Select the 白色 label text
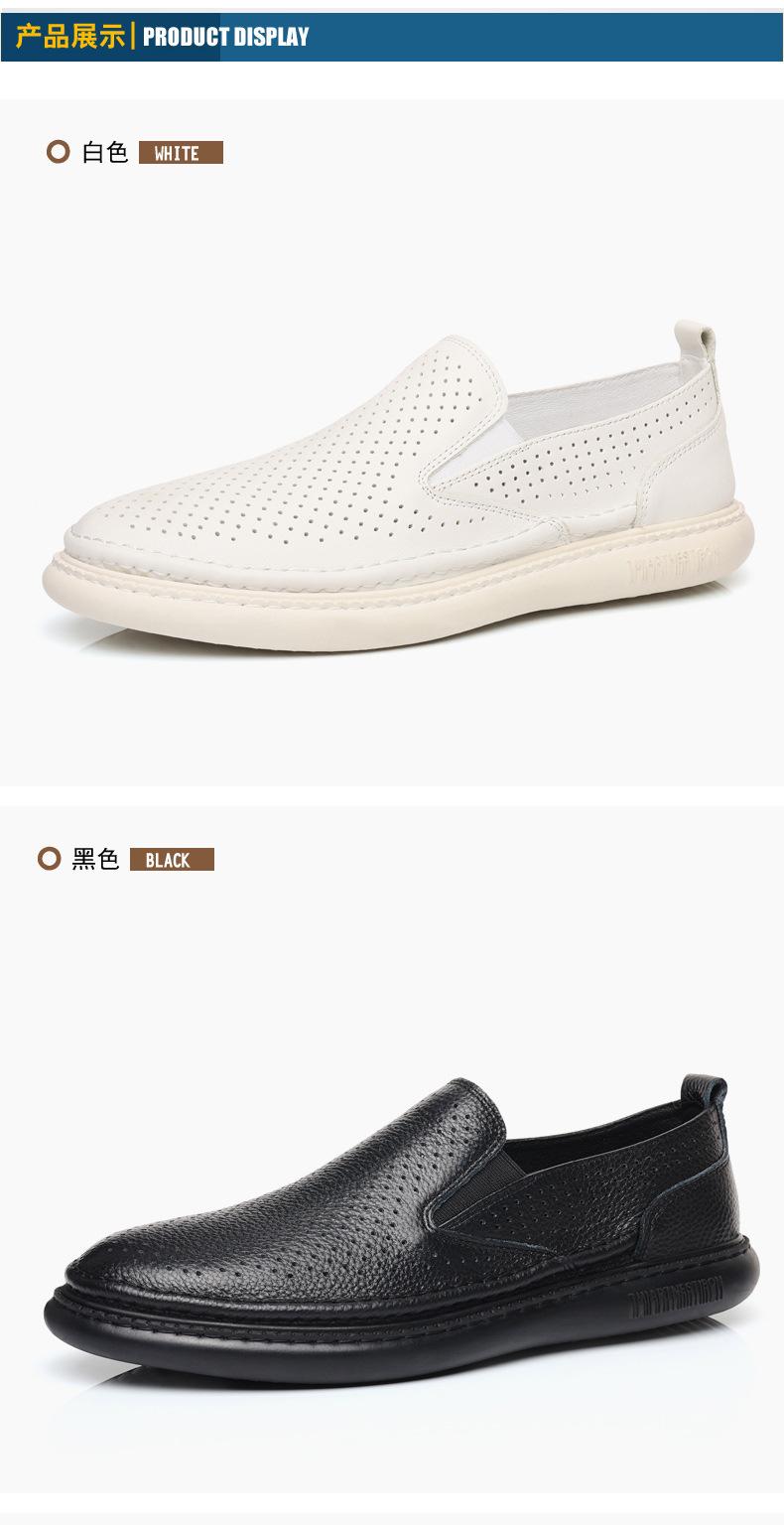The image size is (784, 1525). coord(105,153)
